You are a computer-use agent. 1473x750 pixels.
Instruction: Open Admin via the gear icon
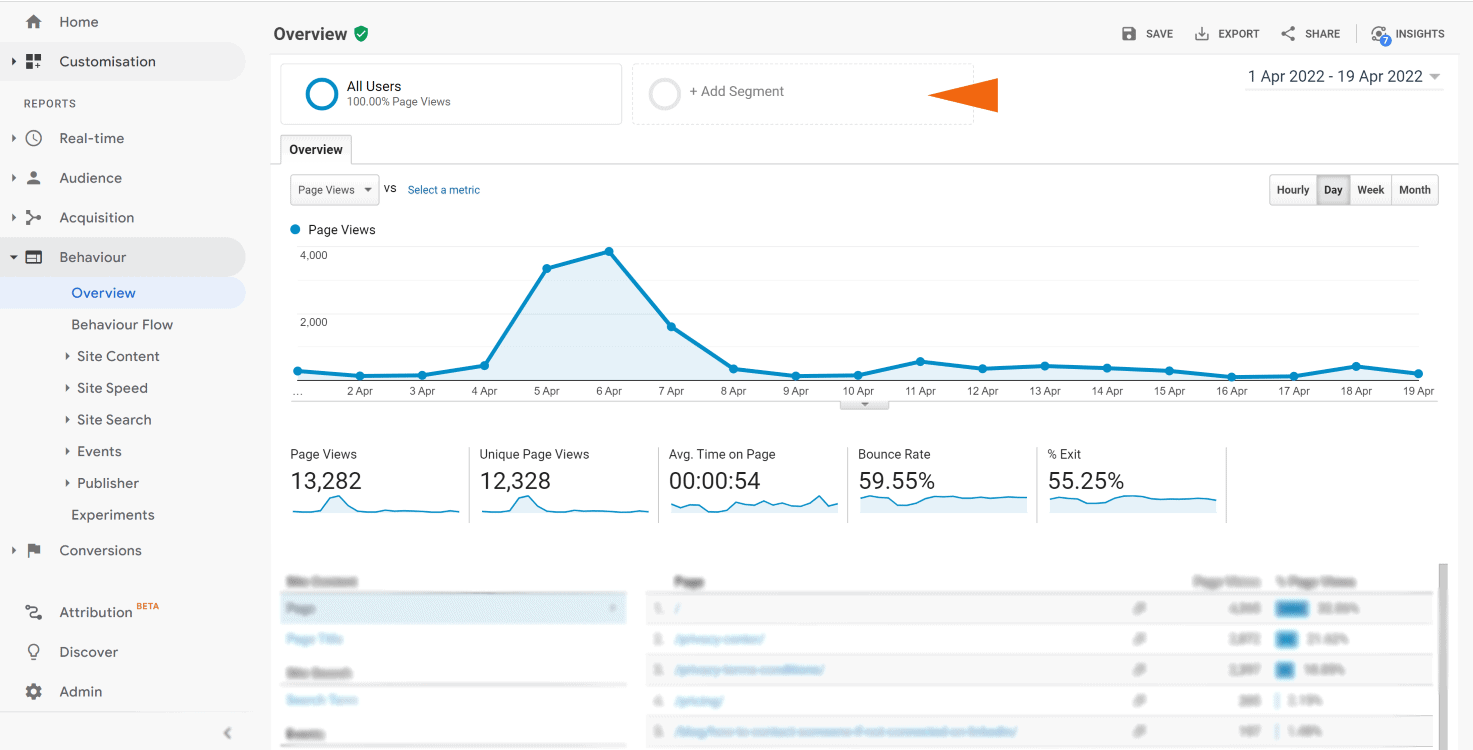(34, 692)
